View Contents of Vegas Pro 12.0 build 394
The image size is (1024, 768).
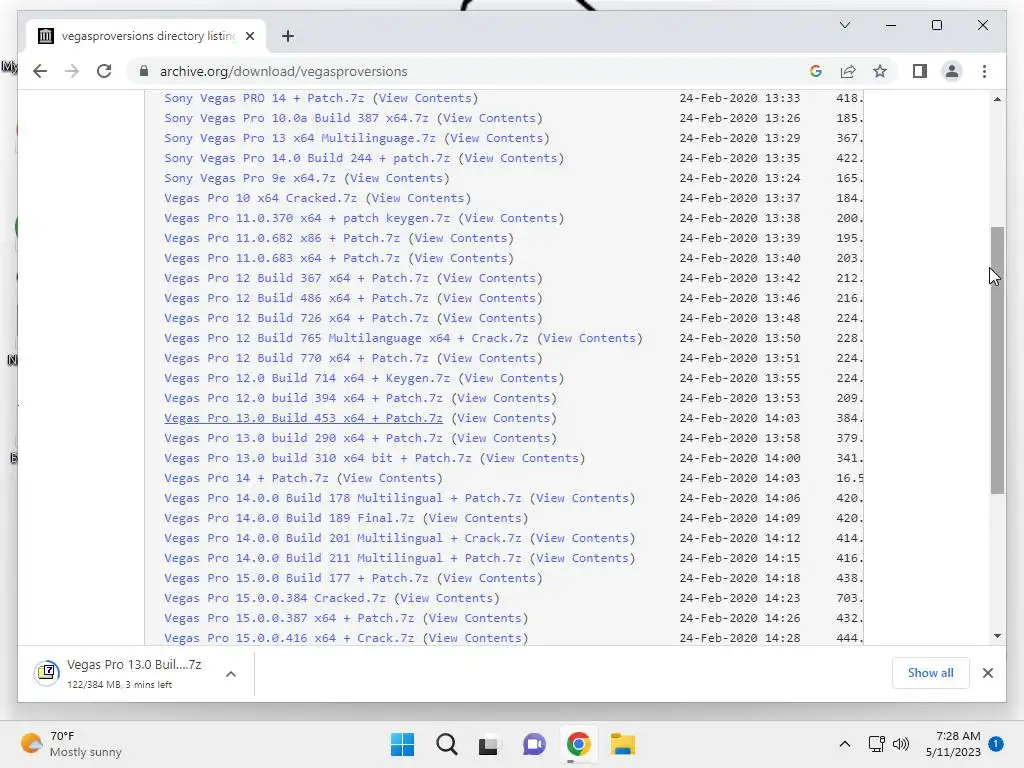(x=504, y=398)
